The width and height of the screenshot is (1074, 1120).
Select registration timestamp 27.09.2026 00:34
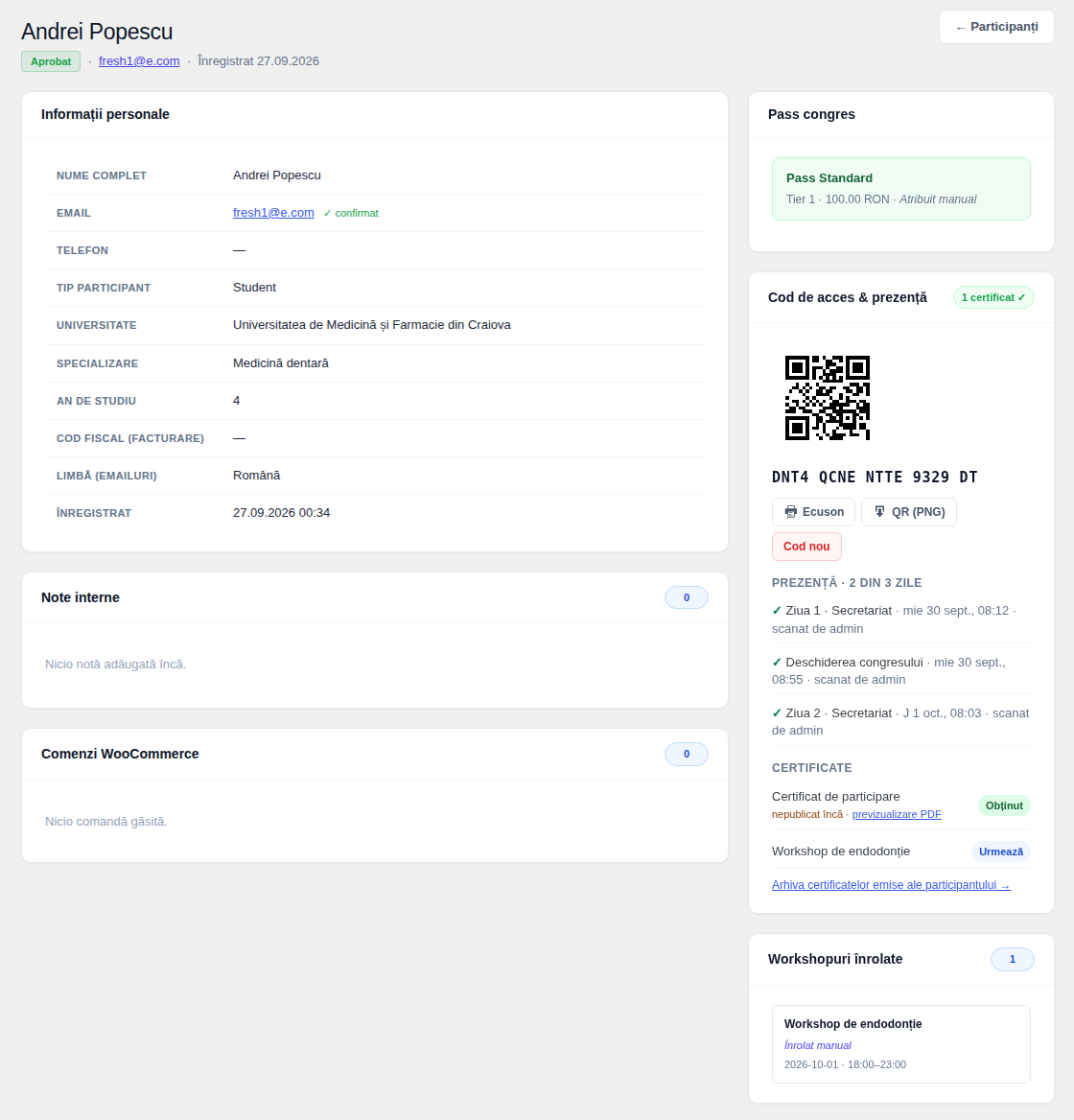[281, 513]
